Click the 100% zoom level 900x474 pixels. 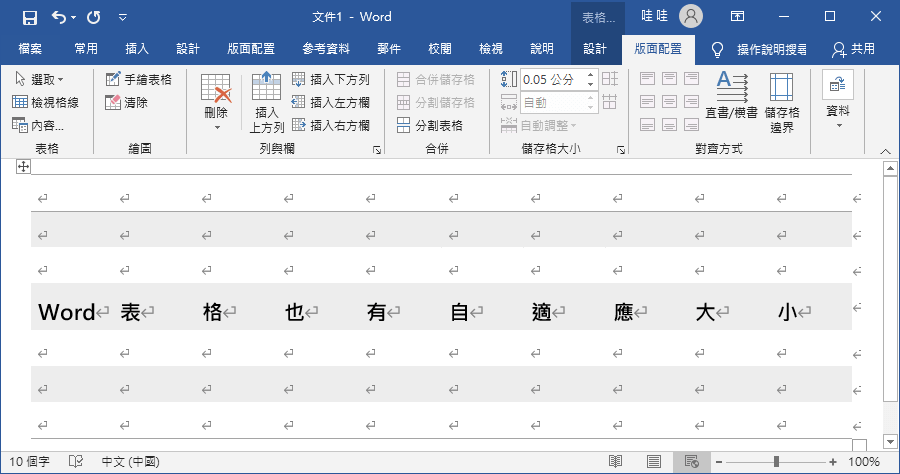(x=864, y=462)
